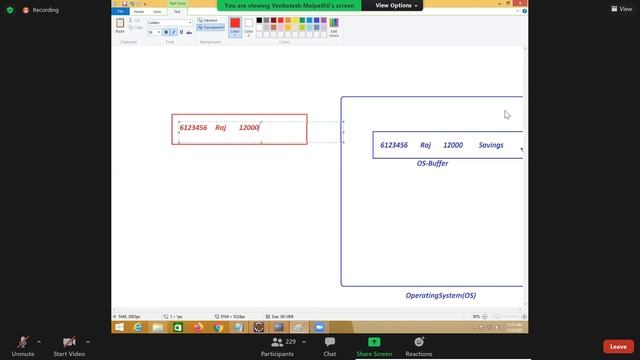Open the Zoom View button
This screenshot has height=360, width=640.
tap(621, 9)
